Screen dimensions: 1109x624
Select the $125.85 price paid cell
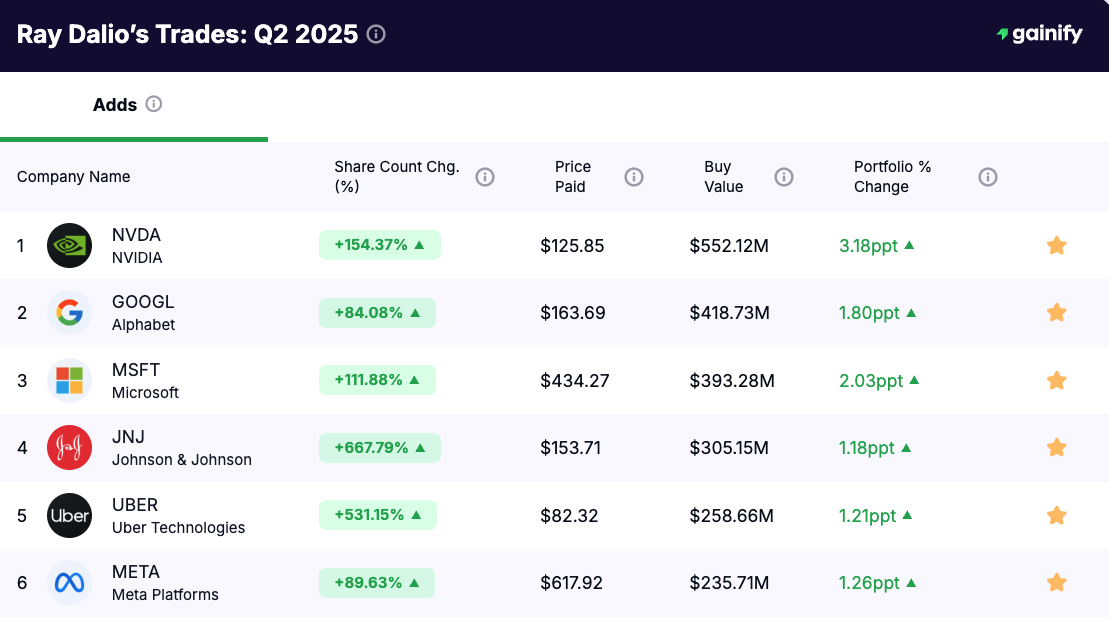click(x=572, y=246)
